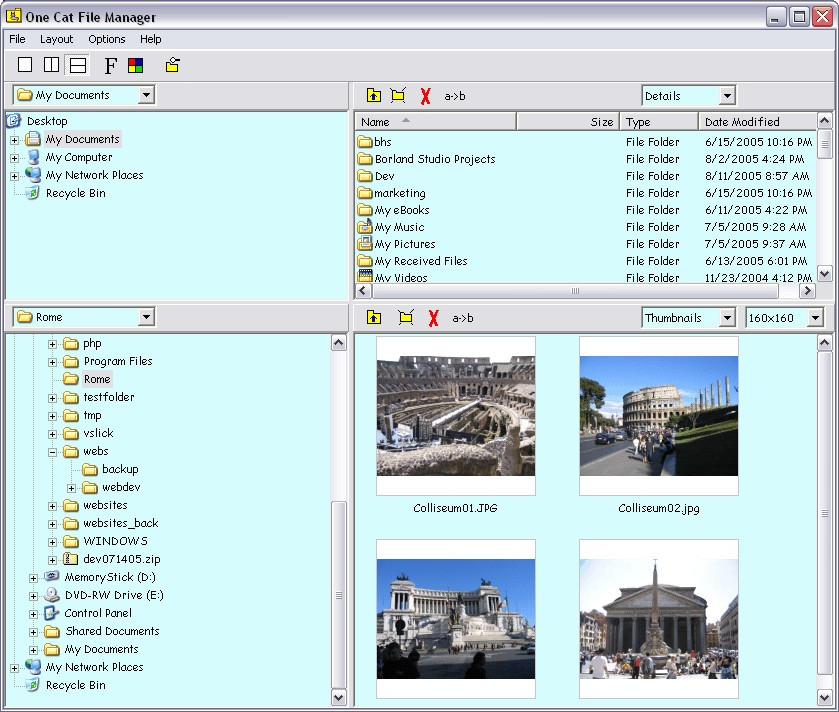Sort by Date Modified column header
839x712 pixels.
758,122
